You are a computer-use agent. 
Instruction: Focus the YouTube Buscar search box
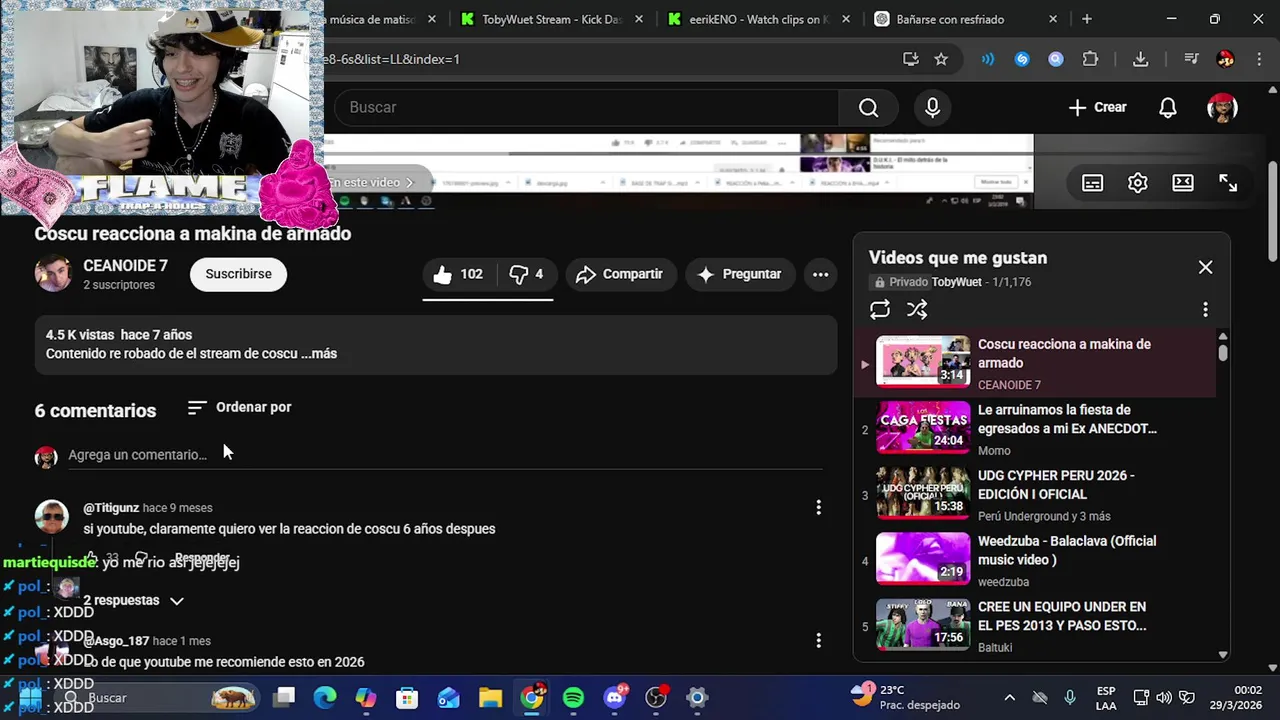(588, 108)
